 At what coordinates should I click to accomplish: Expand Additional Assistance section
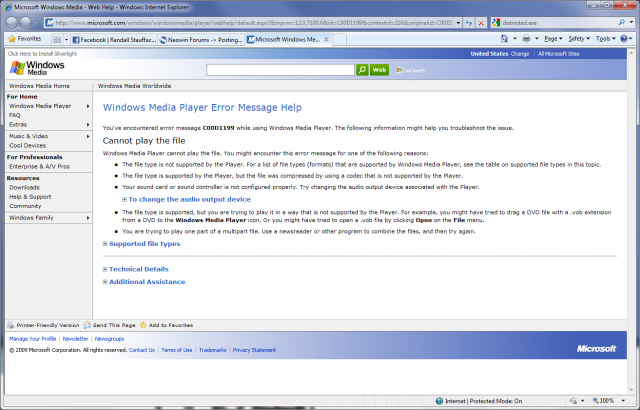tap(105, 282)
